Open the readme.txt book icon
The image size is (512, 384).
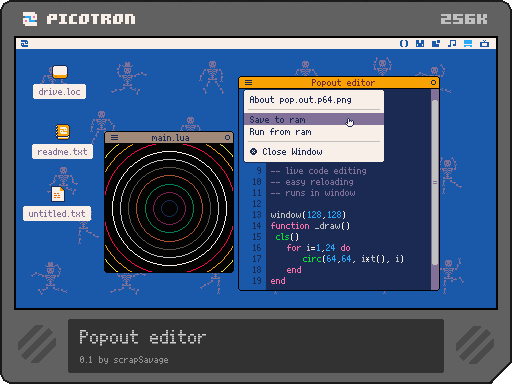(62, 132)
